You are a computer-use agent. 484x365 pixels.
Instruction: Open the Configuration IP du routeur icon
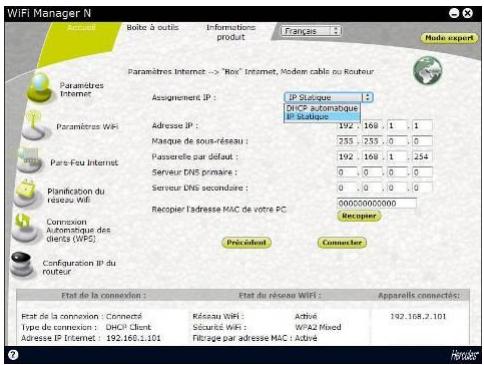[x=22, y=265]
